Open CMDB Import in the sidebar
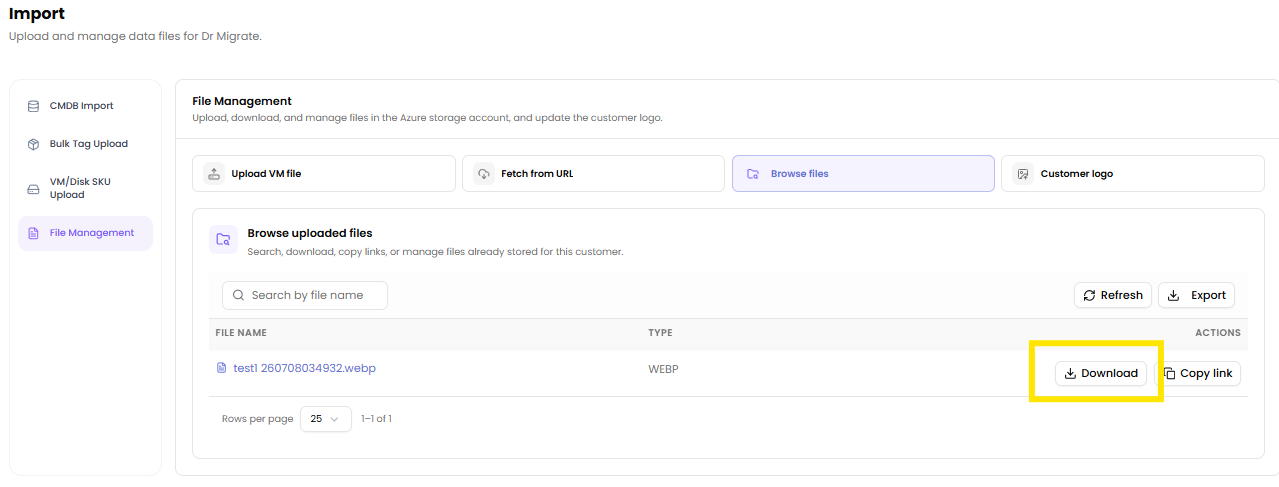Image resolution: width=1279 pixels, height=487 pixels. click(85, 106)
